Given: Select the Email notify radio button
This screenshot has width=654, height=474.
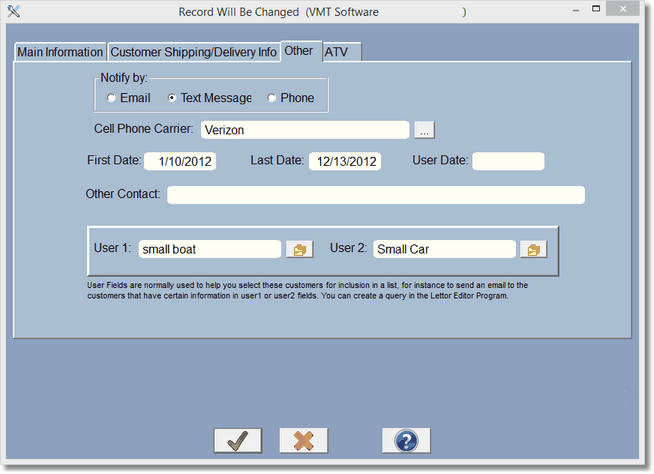Looking at the screenshot, I should pyautogui.click(x=111, y=98).
